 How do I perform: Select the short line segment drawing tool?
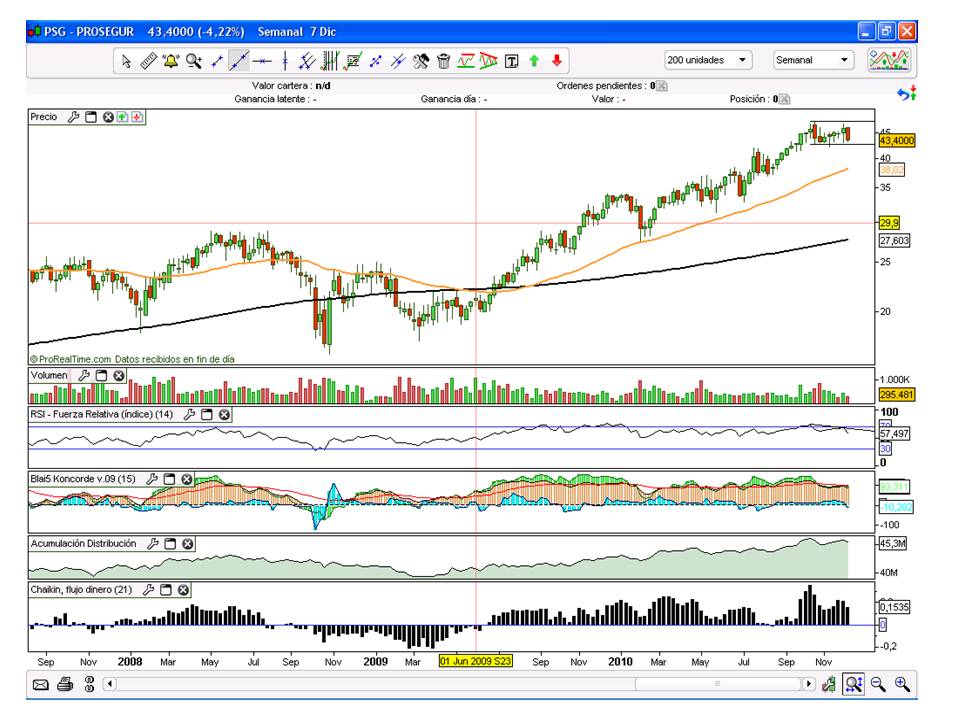(217, 61)
